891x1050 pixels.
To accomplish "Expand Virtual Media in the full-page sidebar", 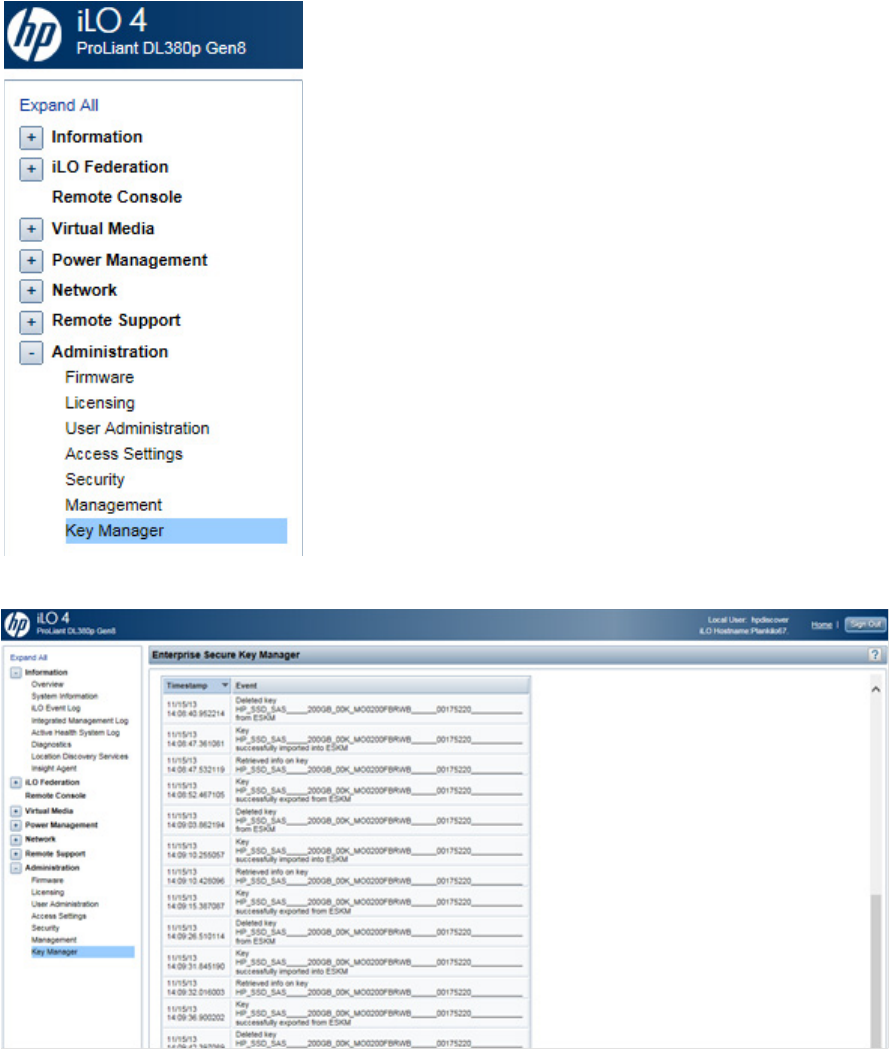I will click(x=15, y=811).
